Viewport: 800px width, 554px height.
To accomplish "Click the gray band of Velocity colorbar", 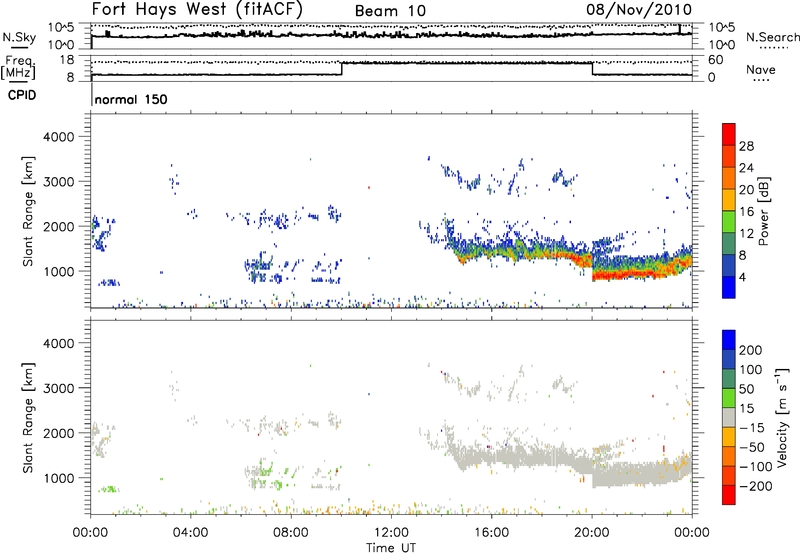I will pos(729,418).
